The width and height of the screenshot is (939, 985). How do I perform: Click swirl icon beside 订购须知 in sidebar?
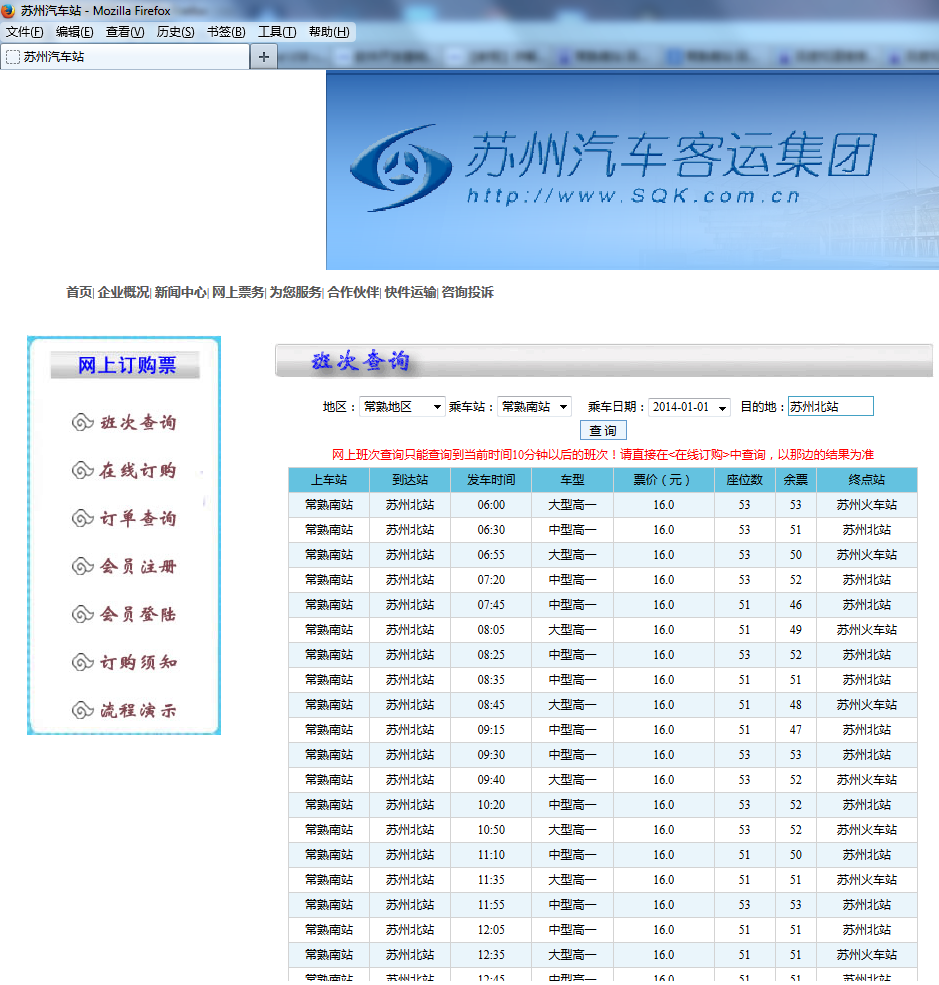(x=82, y=662)
